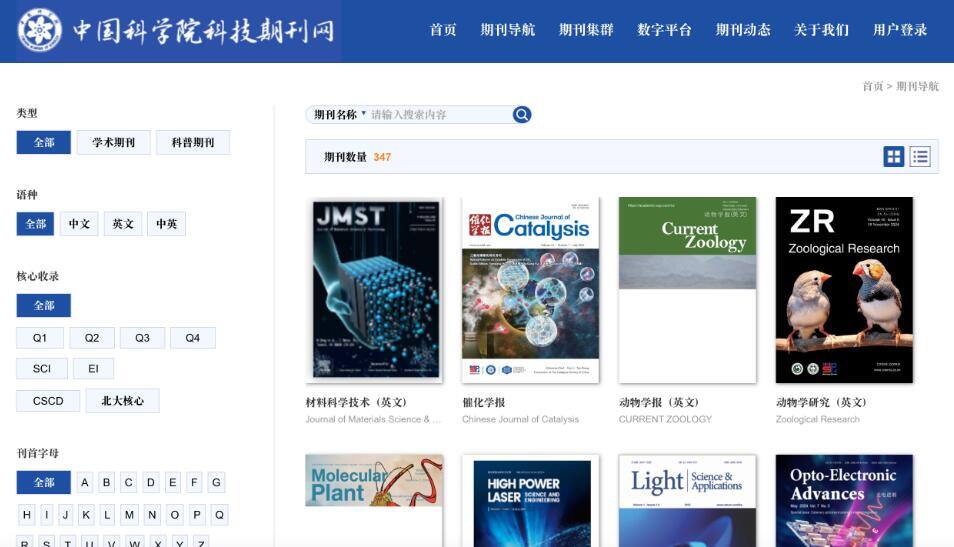Filter journals by letter A
Screen dimensions: 954x547
[85, 483]
